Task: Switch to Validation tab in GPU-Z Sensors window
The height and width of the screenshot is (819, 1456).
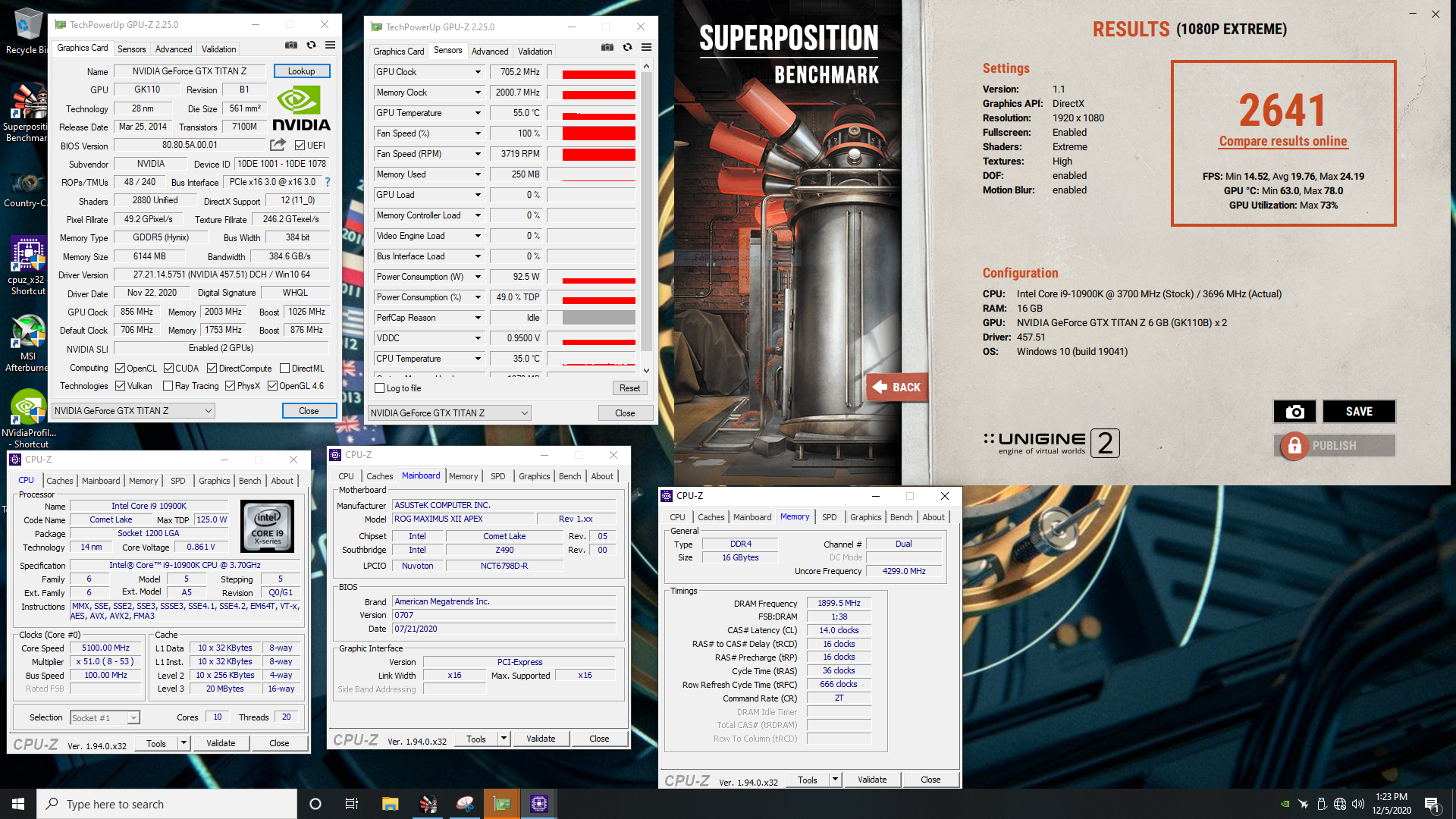Action: pyautogui.click(x=535, y=52)
